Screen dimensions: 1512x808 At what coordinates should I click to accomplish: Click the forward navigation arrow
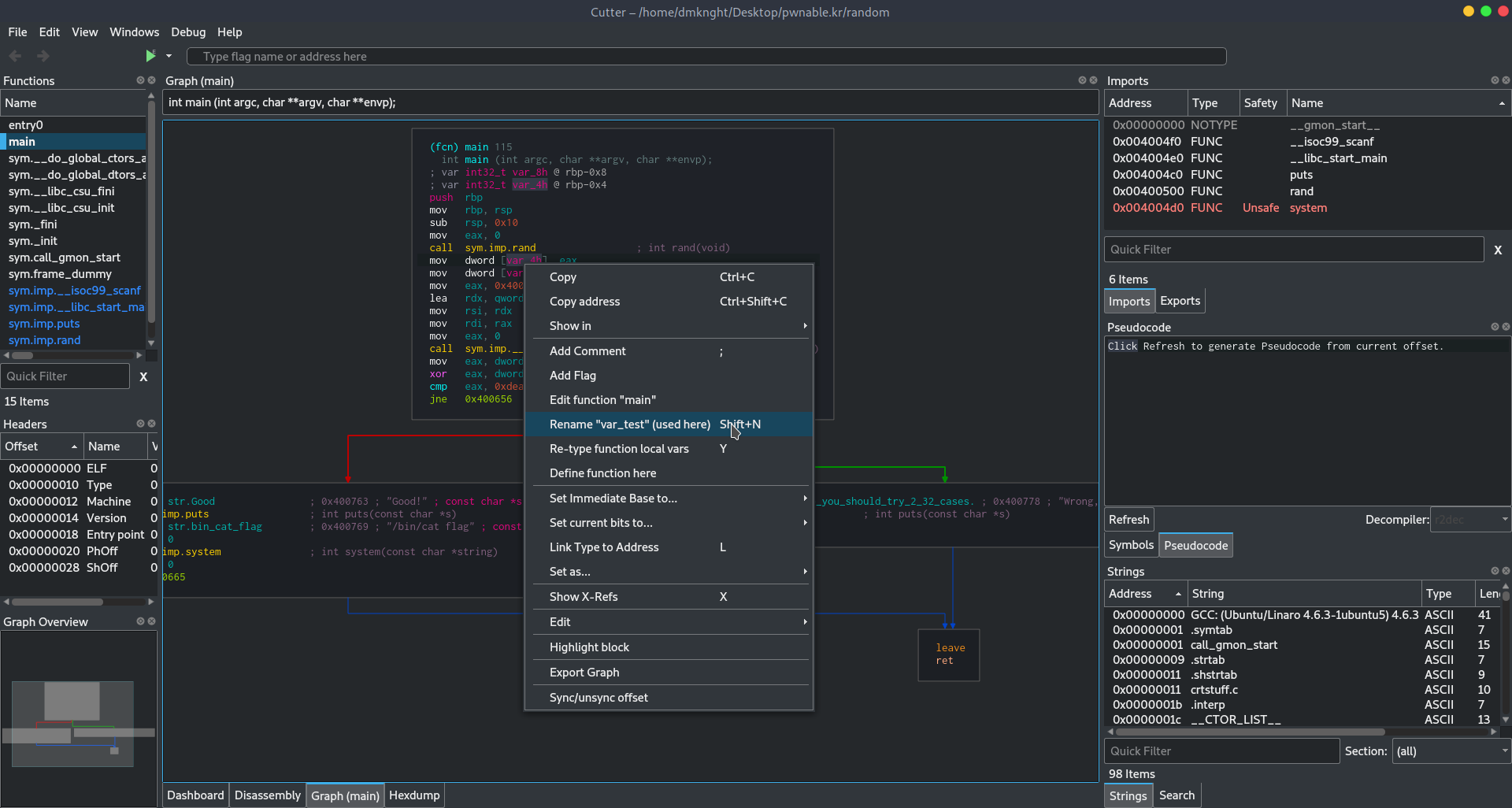[x=43, y=56]
